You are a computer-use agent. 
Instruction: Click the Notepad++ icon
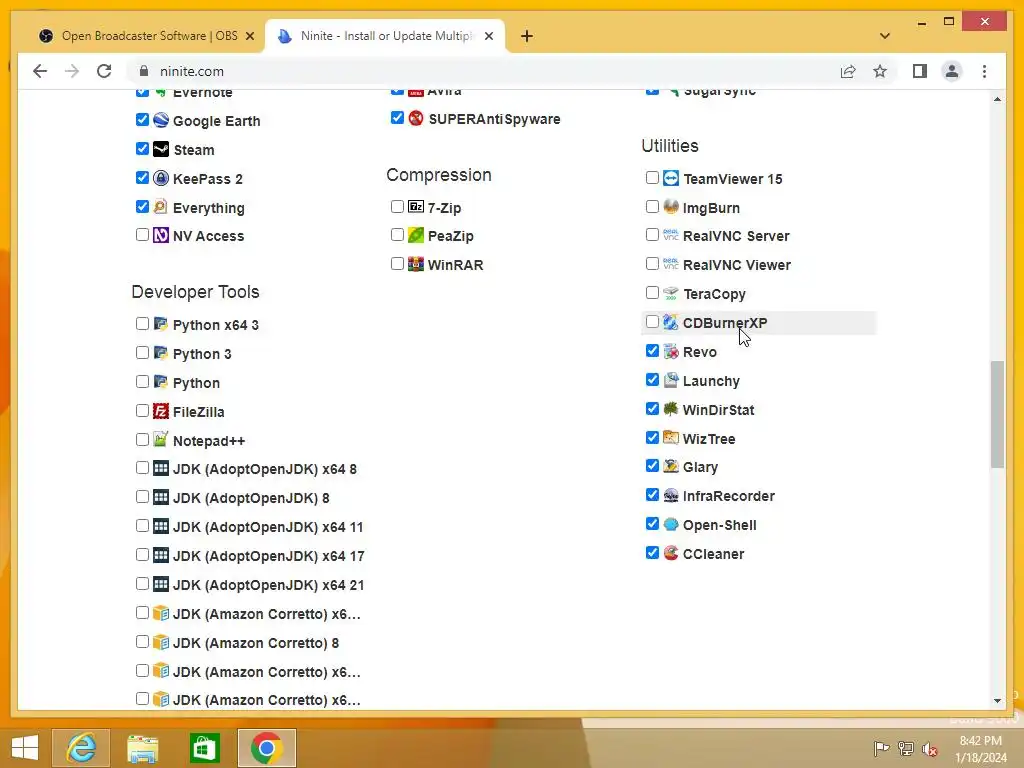click(x=161, y=440)
